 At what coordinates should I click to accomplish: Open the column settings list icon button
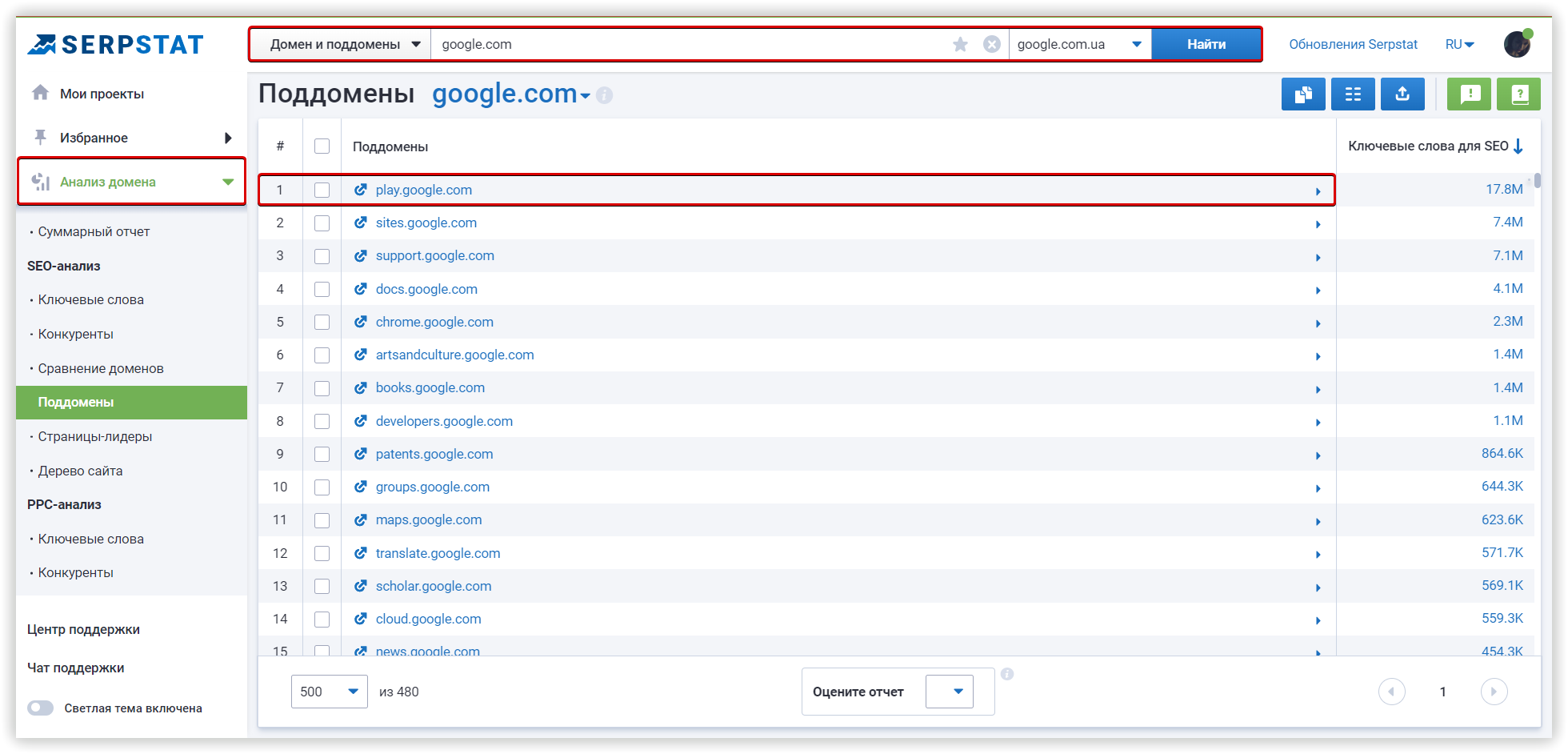(x=1353, y=94)
